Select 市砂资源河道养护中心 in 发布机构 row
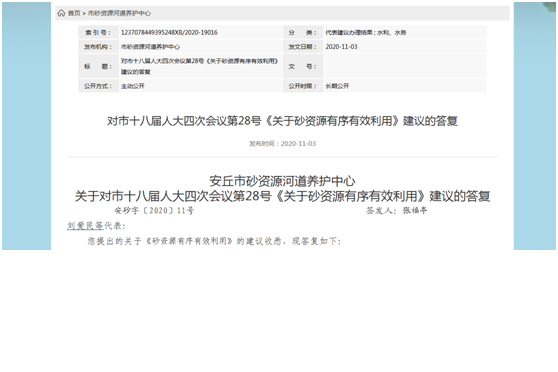The image size is (558, 372). (x=150, y=47)
